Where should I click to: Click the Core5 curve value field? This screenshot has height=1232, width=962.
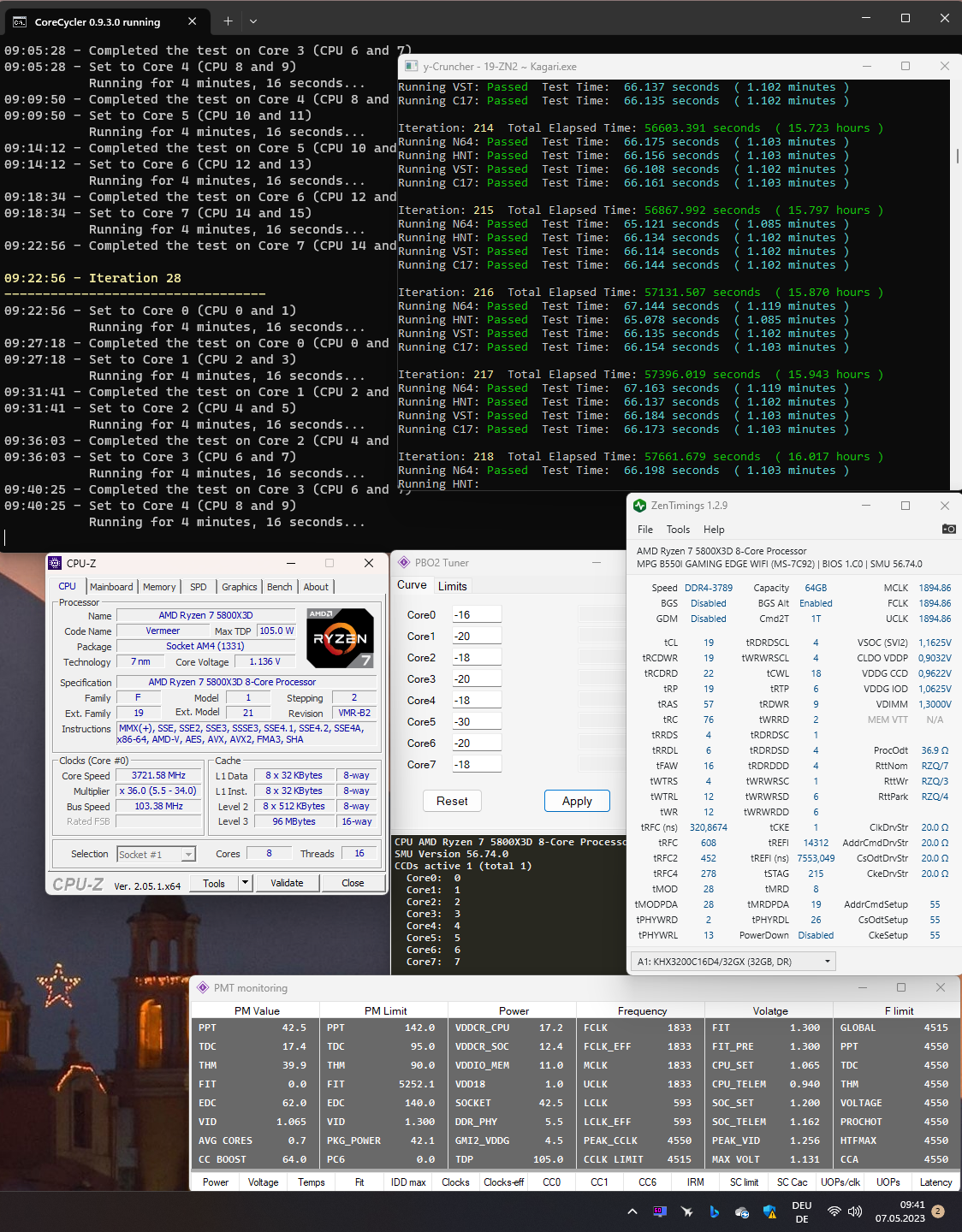[x=476, y=721]
